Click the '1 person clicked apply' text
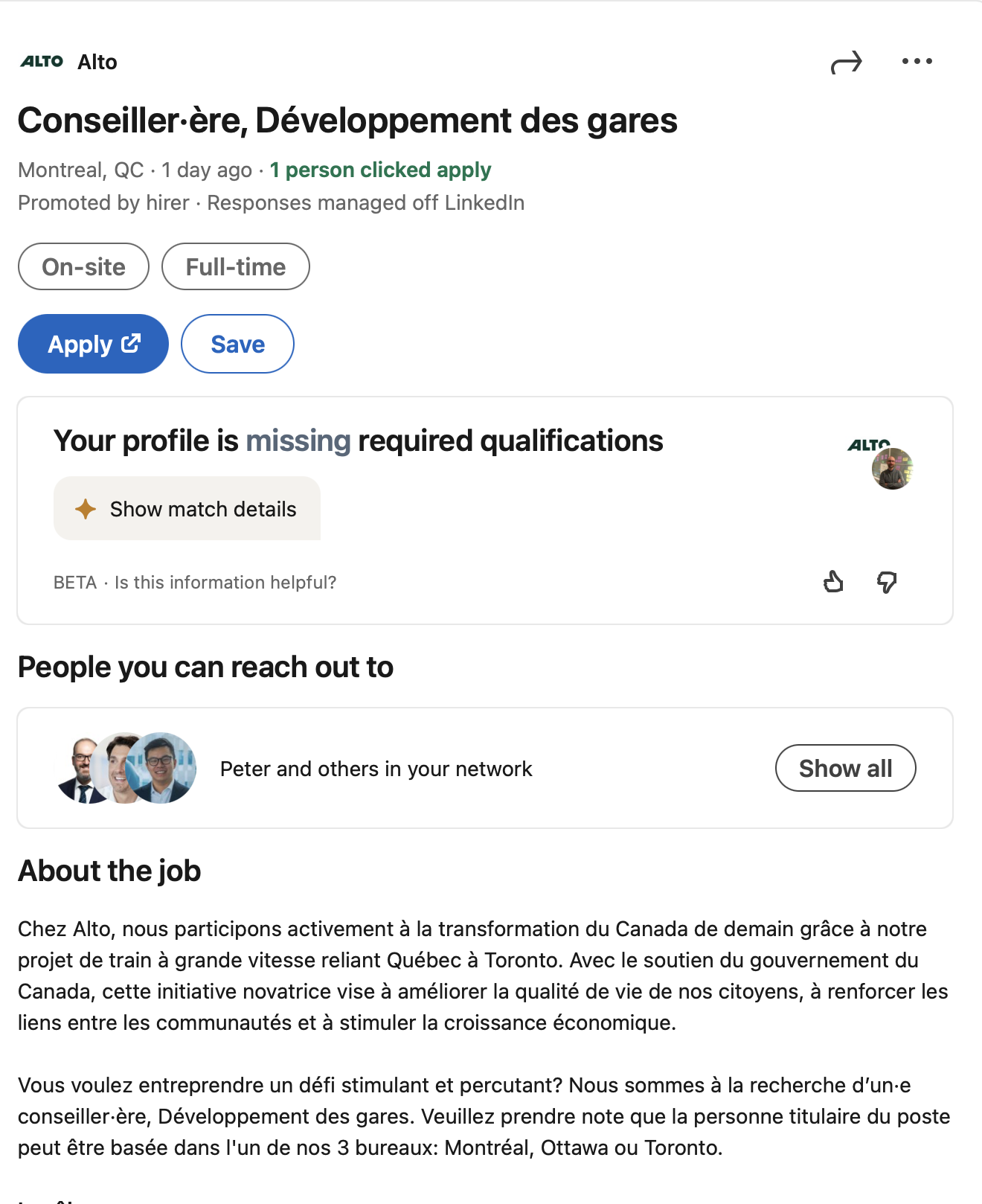Viewport: 982px width, 1204px height. [380, 170]
